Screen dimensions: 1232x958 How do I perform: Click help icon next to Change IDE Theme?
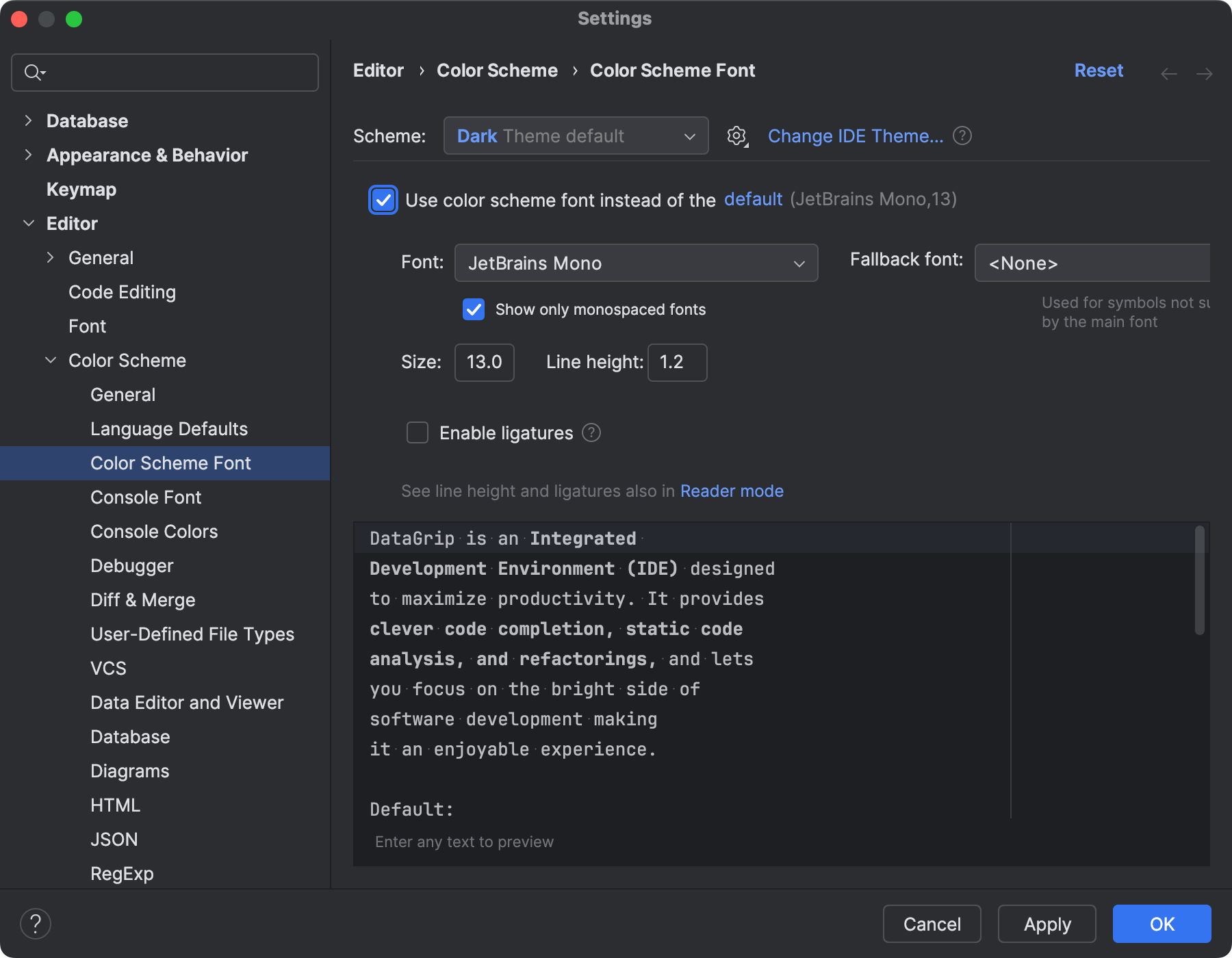[962, 135]
